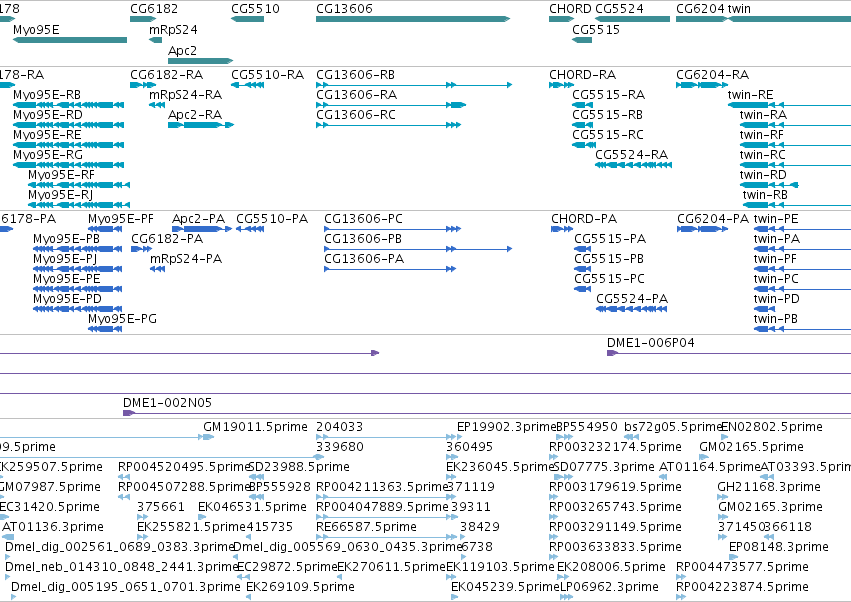Open protein CG5524-PA
The image size is (851, 602).
(632, 299)
